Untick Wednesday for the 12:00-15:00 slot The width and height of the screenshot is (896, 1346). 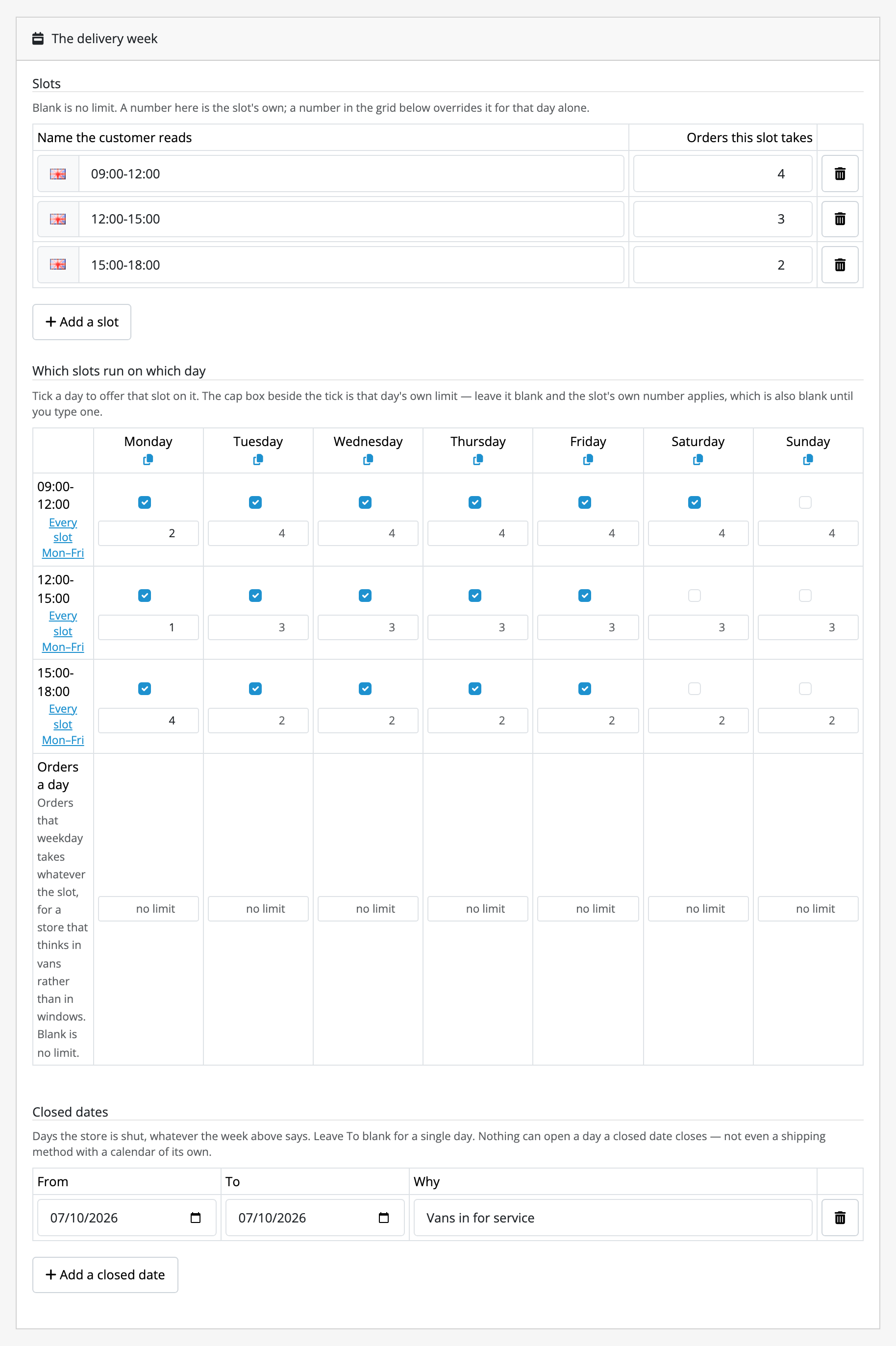click(365, 595)
